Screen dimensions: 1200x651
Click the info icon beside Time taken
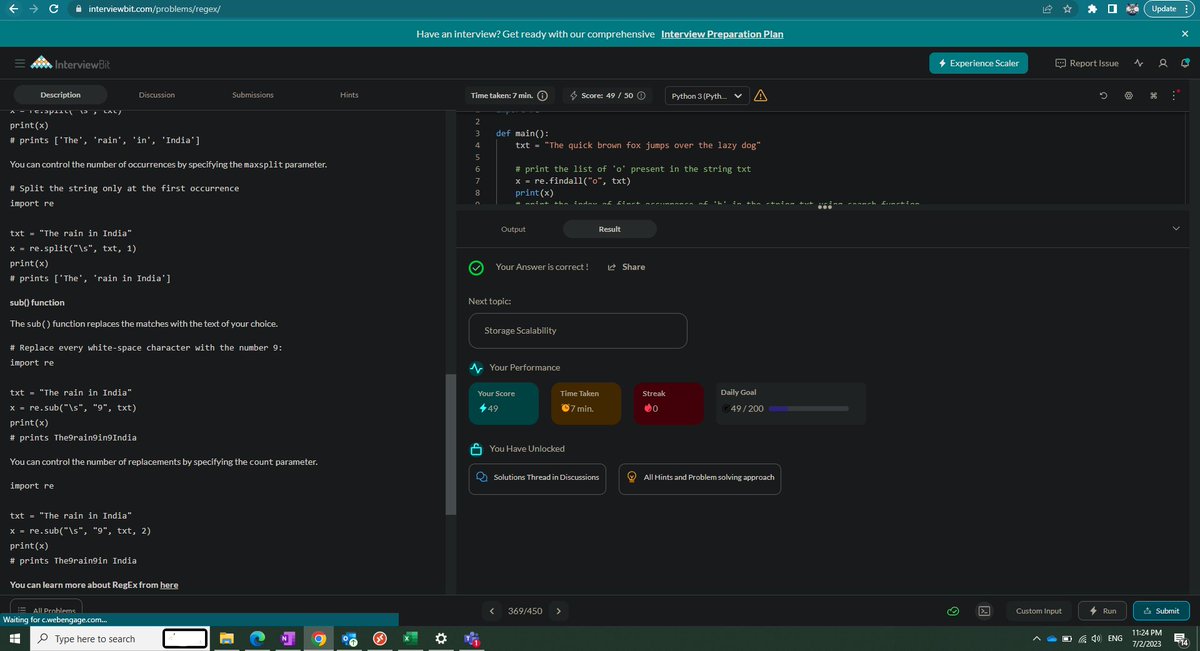point(542,96)
